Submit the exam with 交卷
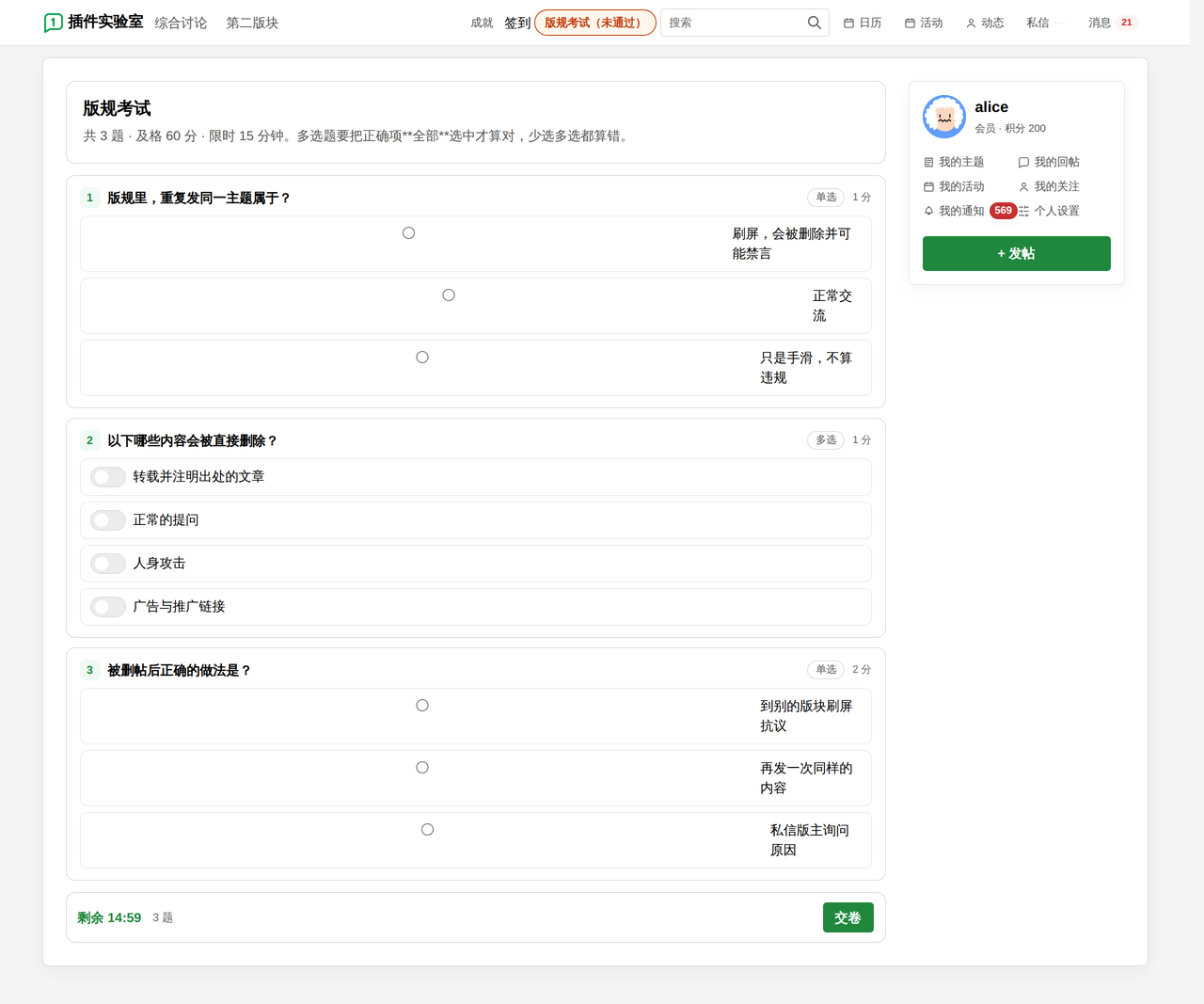Image resolution: width=1204 pixels, height=1004 pixels. click(x=848, y=917)
